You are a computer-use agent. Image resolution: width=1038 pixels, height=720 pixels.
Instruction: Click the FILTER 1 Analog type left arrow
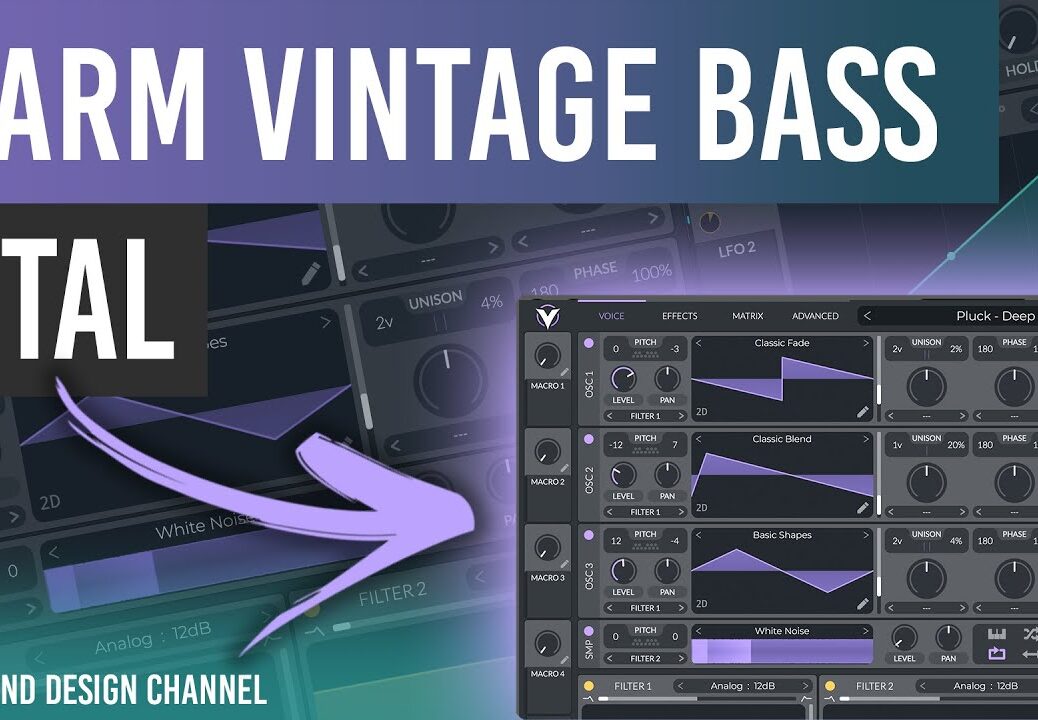coord(680,686)
